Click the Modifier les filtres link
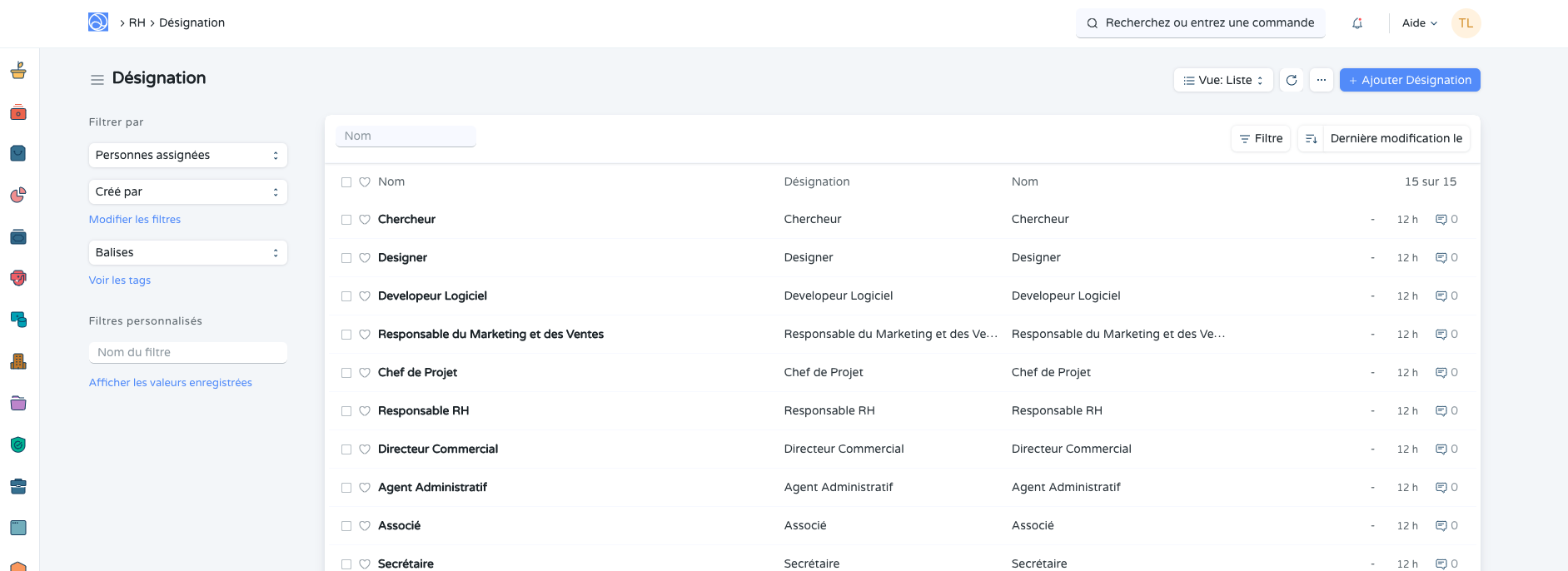Image resolution: width=1568 pixels, height=571 pixels. click(135, 220)
